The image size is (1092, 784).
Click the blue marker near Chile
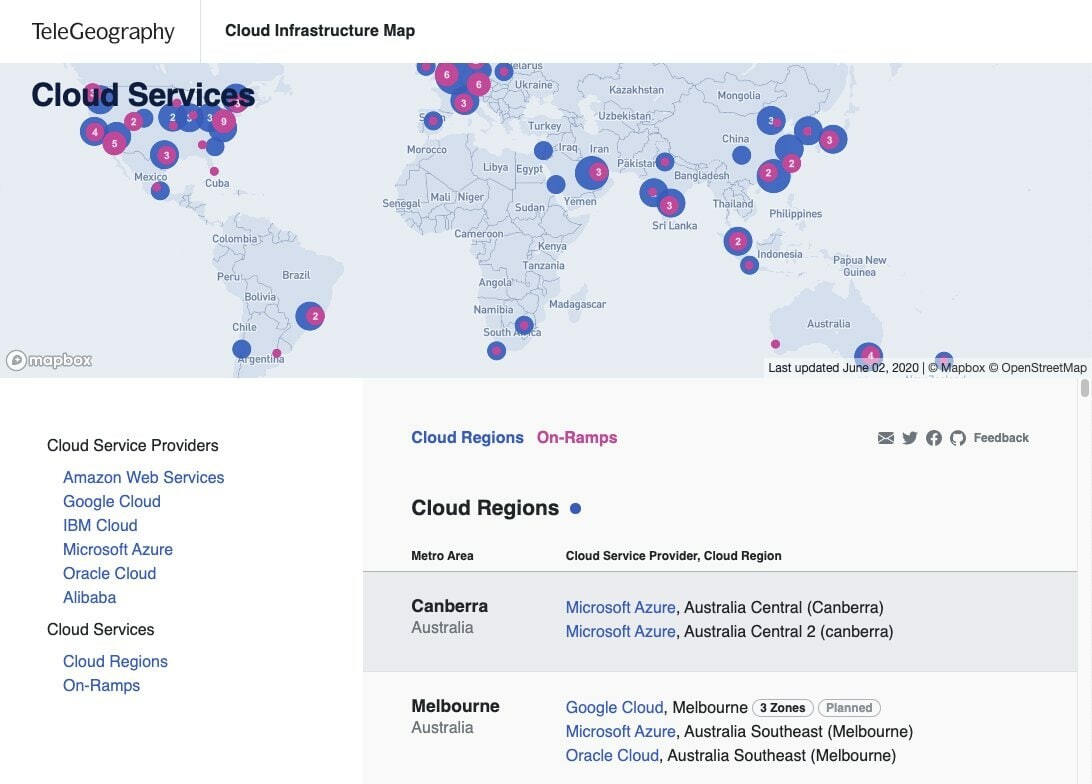click(242, 349)
